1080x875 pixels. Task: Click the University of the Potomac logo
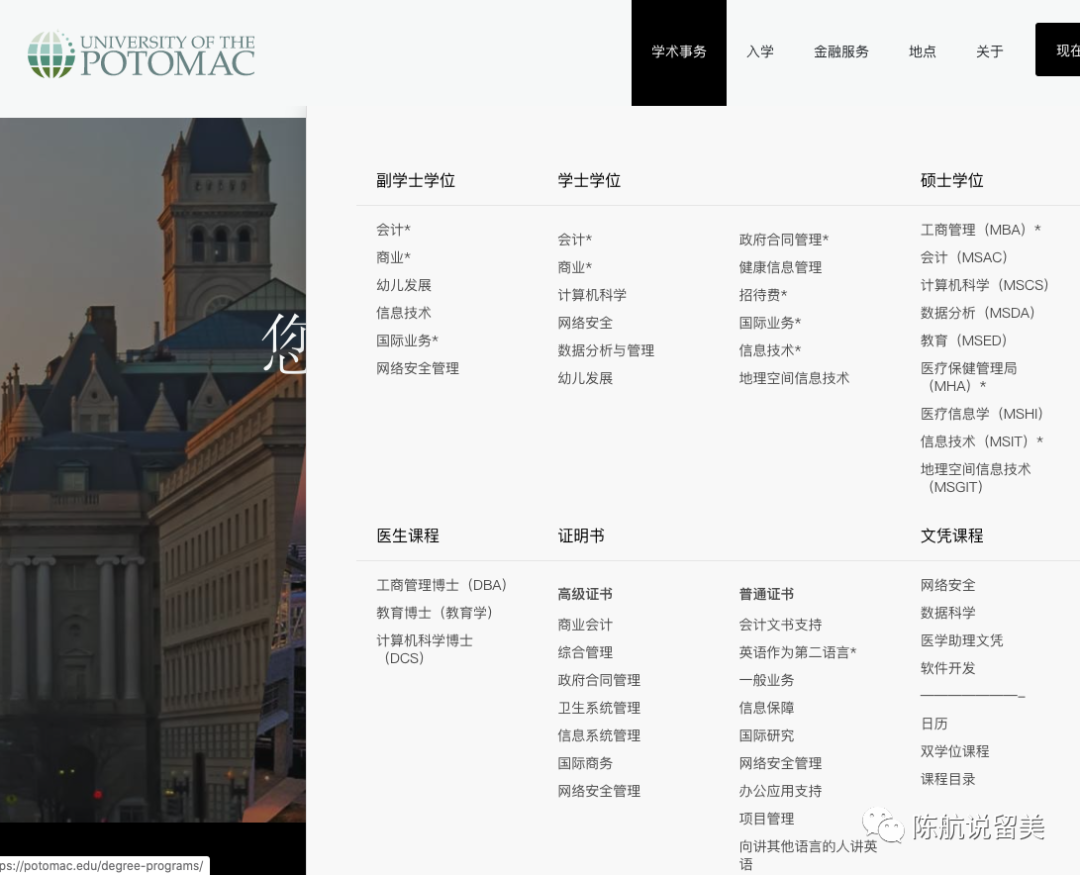141,54
